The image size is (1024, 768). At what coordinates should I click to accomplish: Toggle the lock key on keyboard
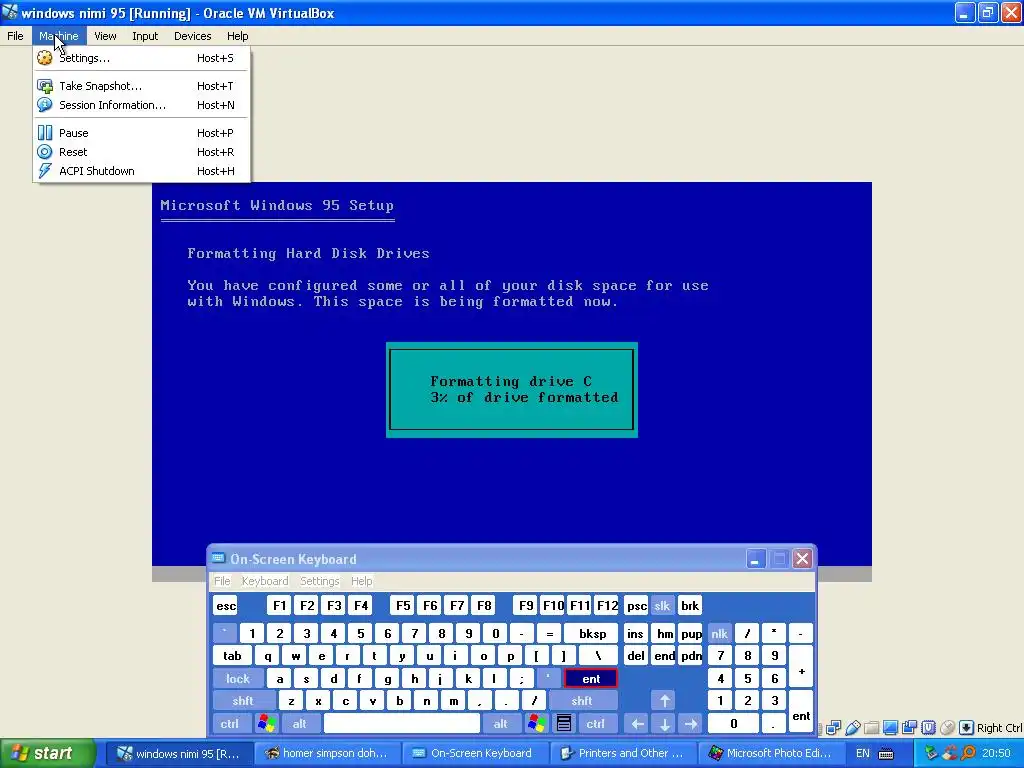click(238, 679)
